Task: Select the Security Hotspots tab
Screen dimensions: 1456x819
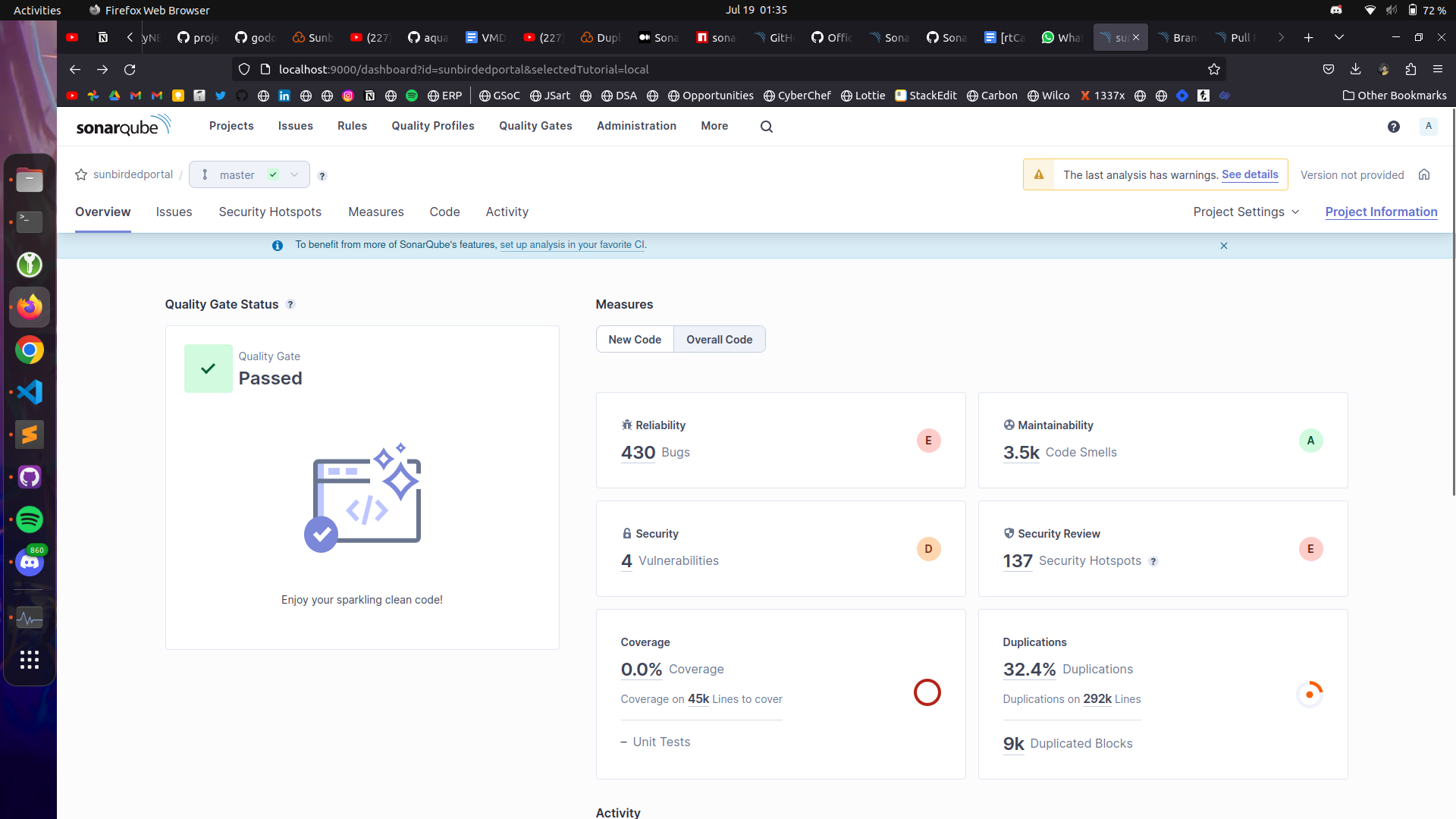Action: pos(270,211)
